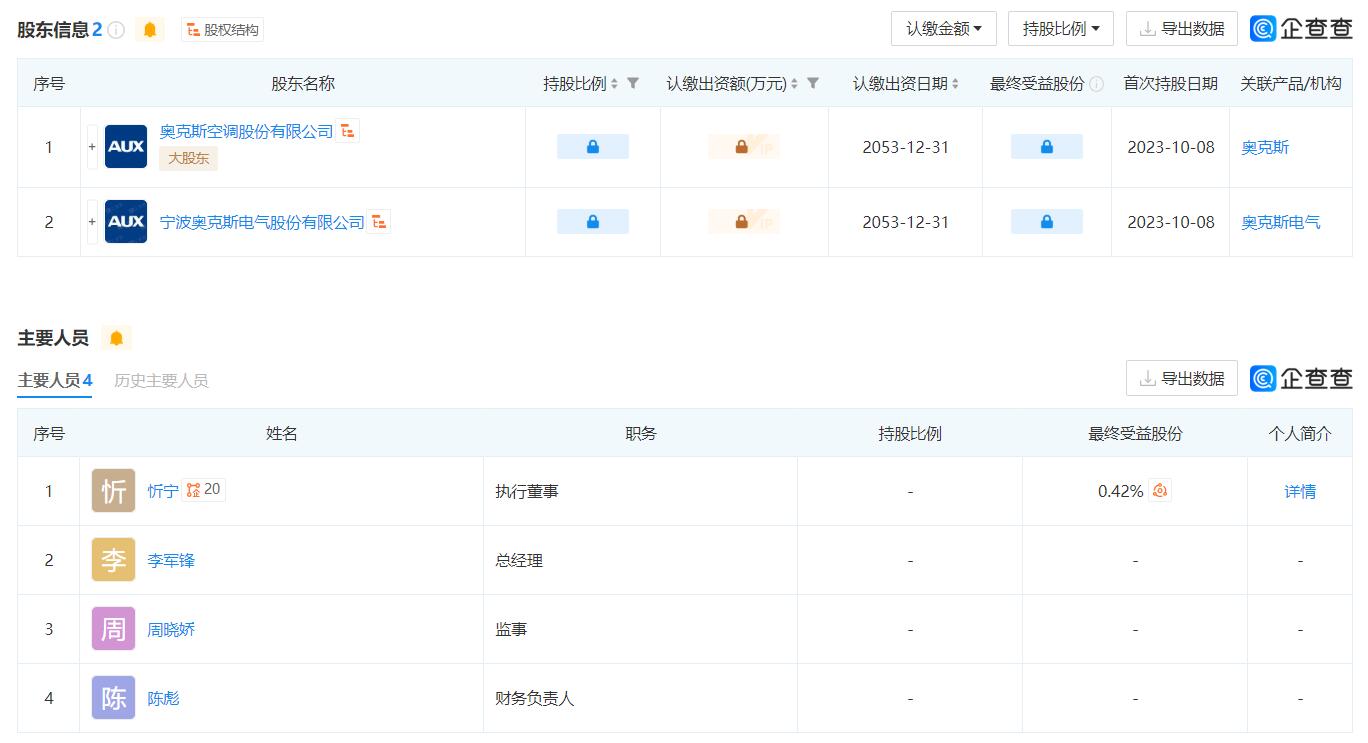Viewport: 1368px width, 743px height.
Task: Click bell alert icon beside 主要人员 heading
Action: click(116, 338)
